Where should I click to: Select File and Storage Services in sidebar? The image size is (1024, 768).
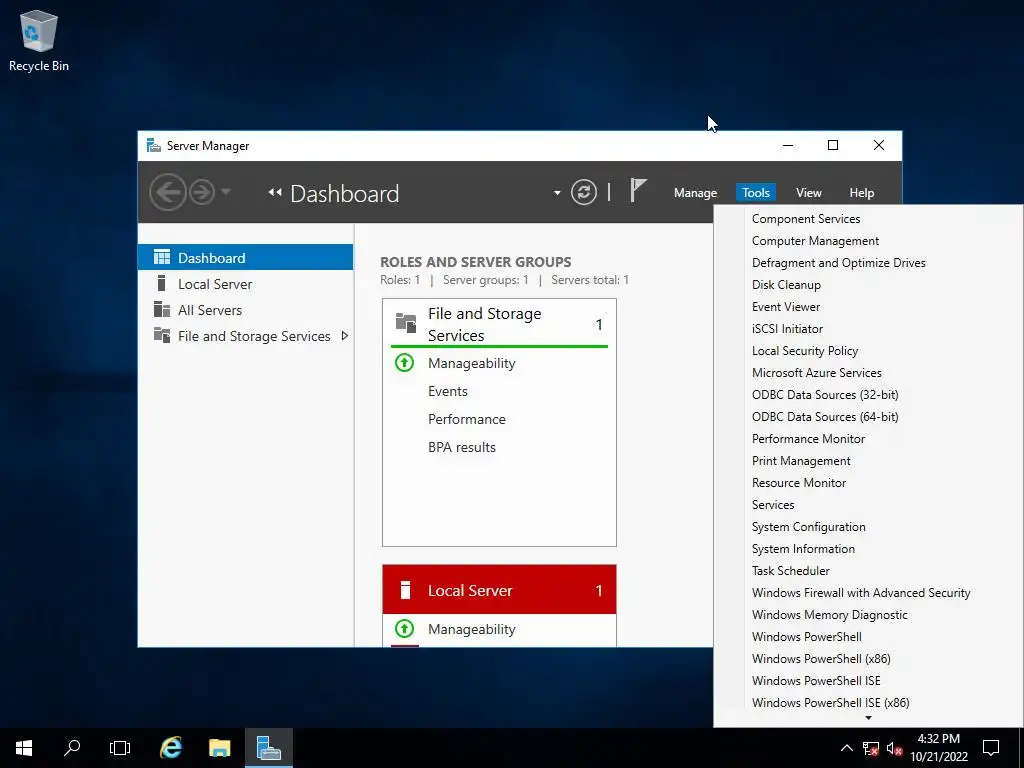(246, 336)
